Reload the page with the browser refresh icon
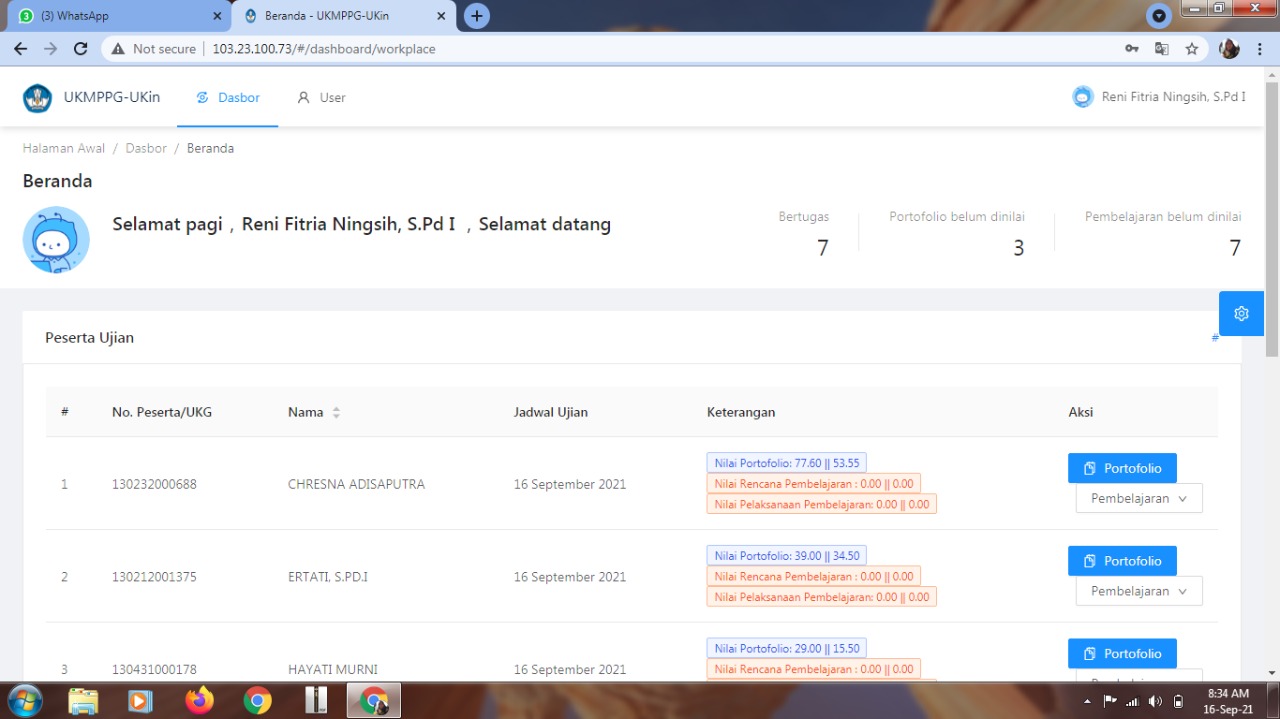 [x=81, y=49]
